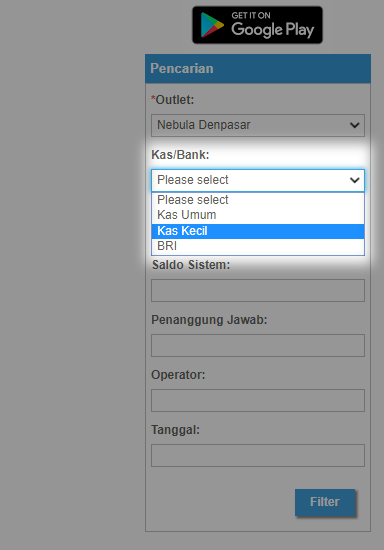Click the Pencarian panel header
This screenshot has height=550, width=384.
click(258, 68)
